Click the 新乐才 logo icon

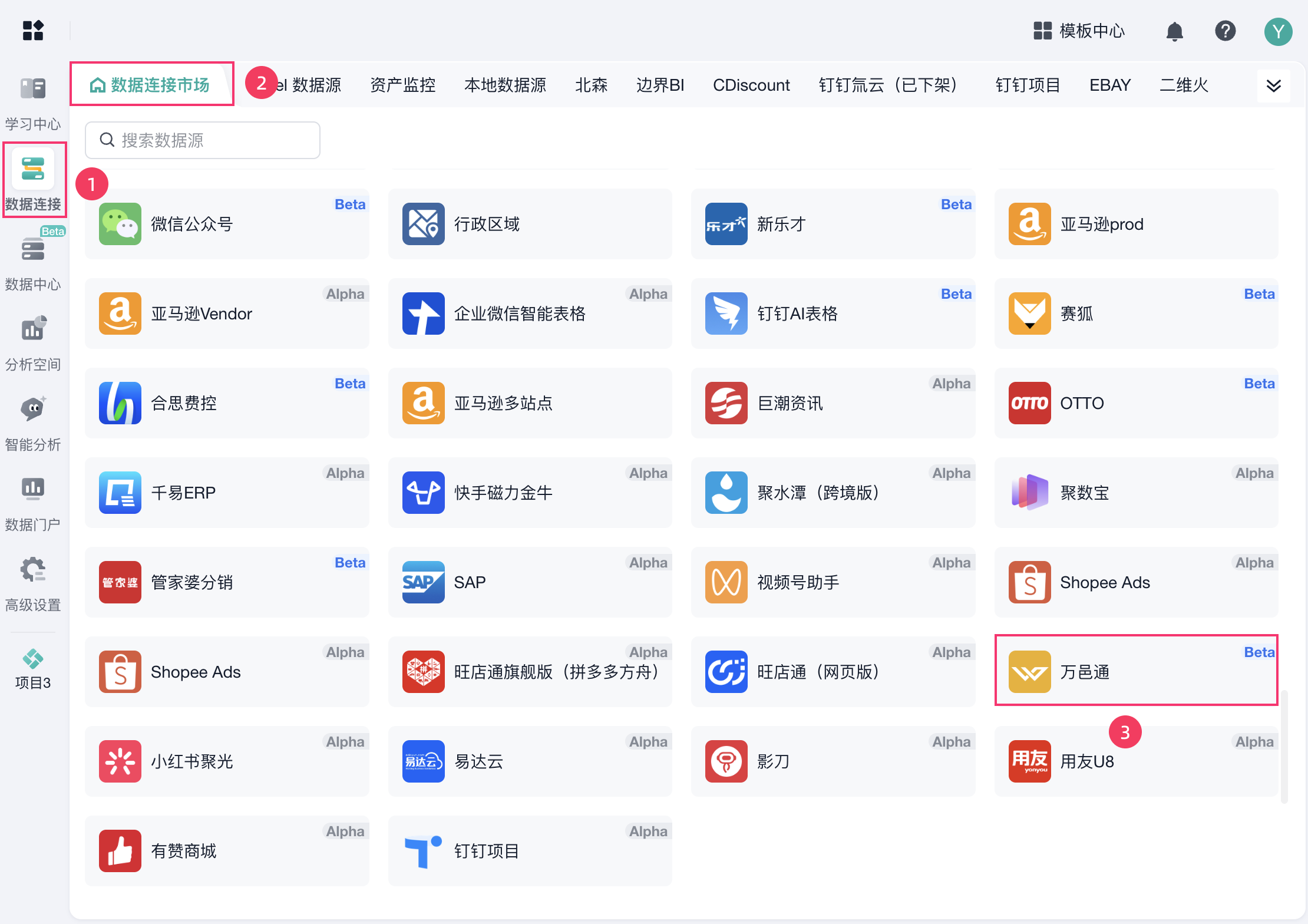726,224
